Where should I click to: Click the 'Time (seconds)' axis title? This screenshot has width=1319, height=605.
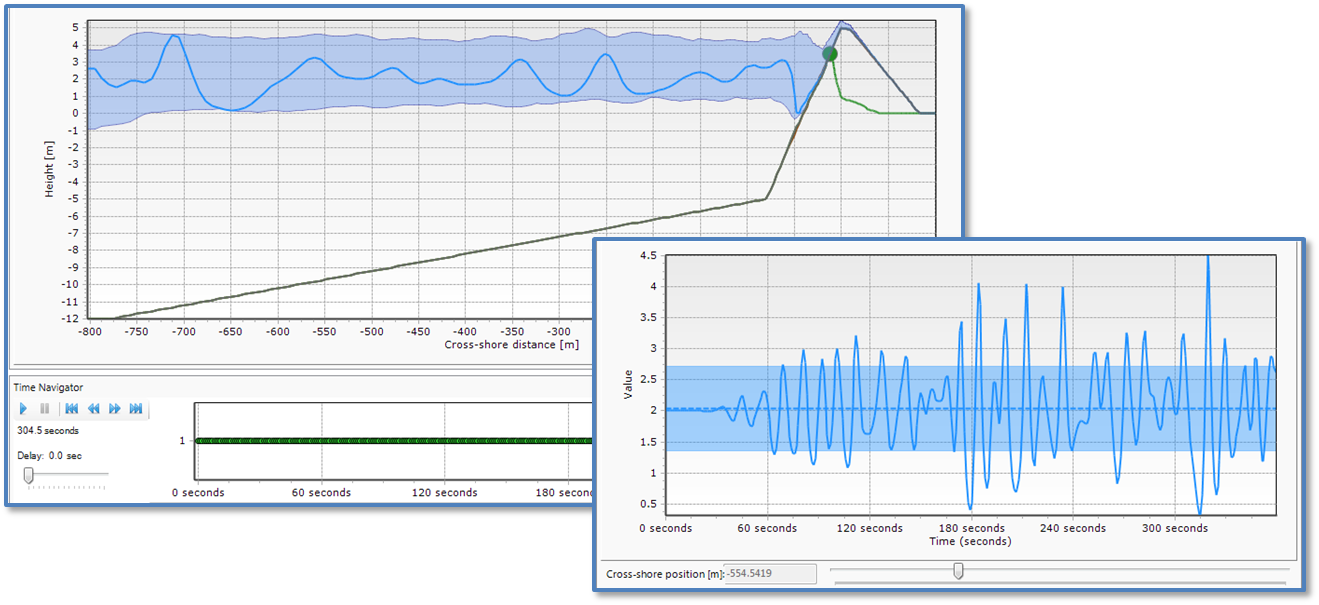(972, 541)
